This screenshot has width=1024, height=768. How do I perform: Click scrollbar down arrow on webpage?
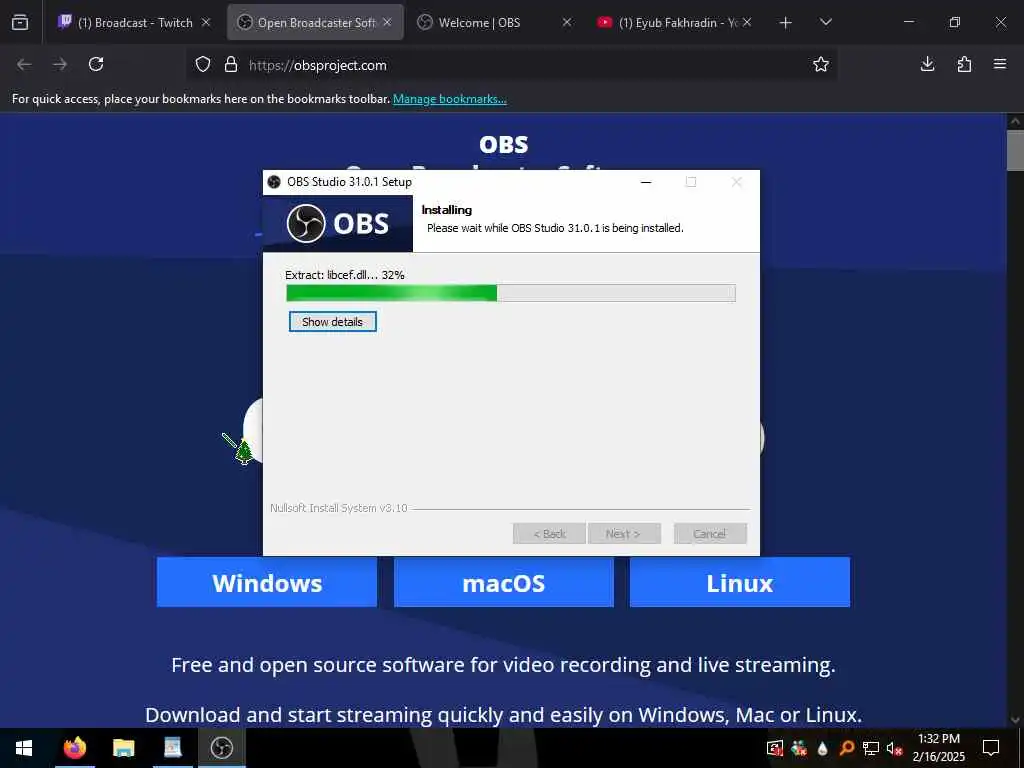pos(1015,720)
